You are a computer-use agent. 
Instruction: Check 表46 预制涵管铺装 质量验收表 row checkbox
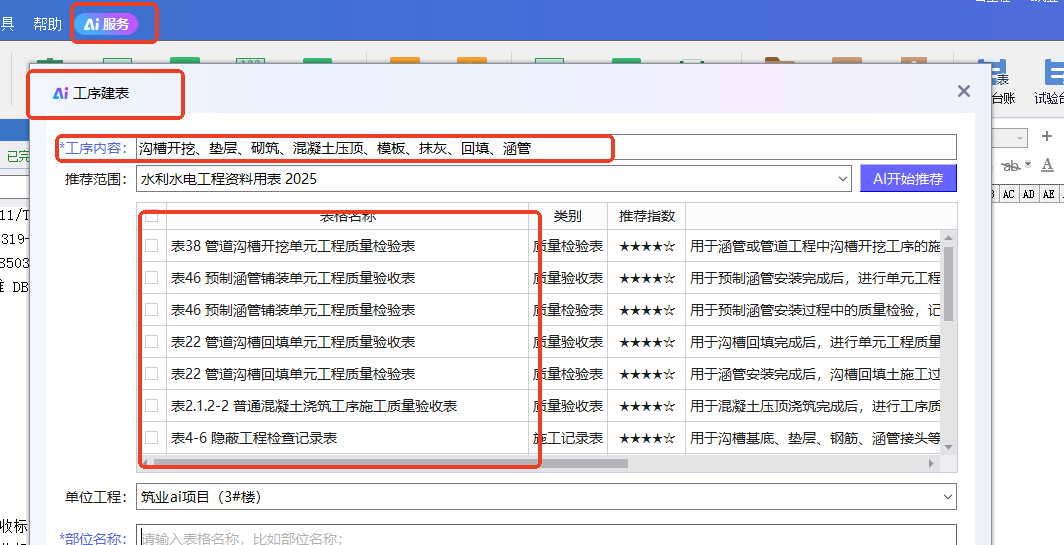pyautogui.click(x=152, y=277)
